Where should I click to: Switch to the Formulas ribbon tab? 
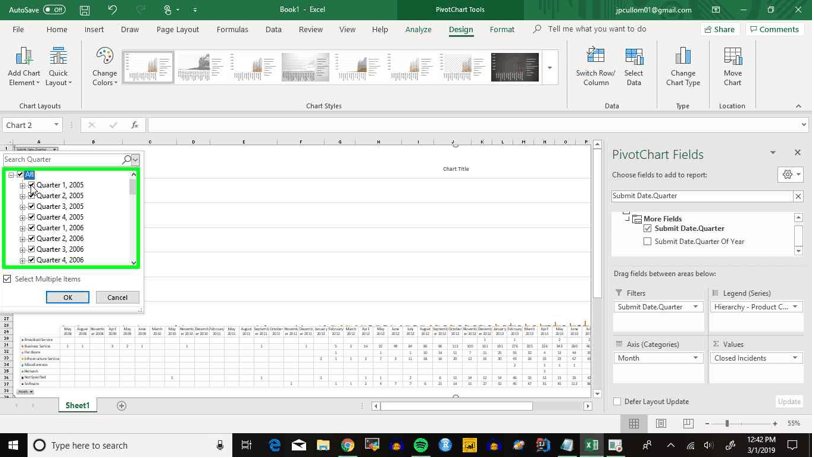point(232,30)
